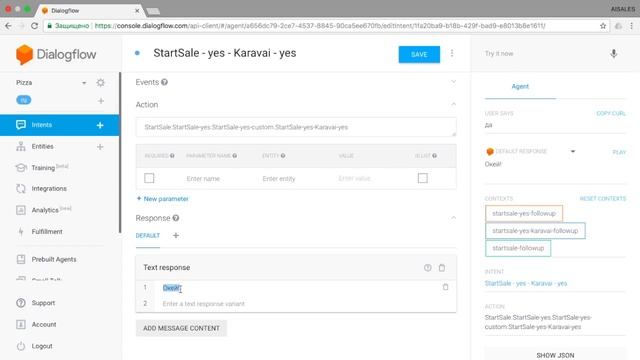
Task: Collapse the Response section chevron
Action: pos(453,218)
